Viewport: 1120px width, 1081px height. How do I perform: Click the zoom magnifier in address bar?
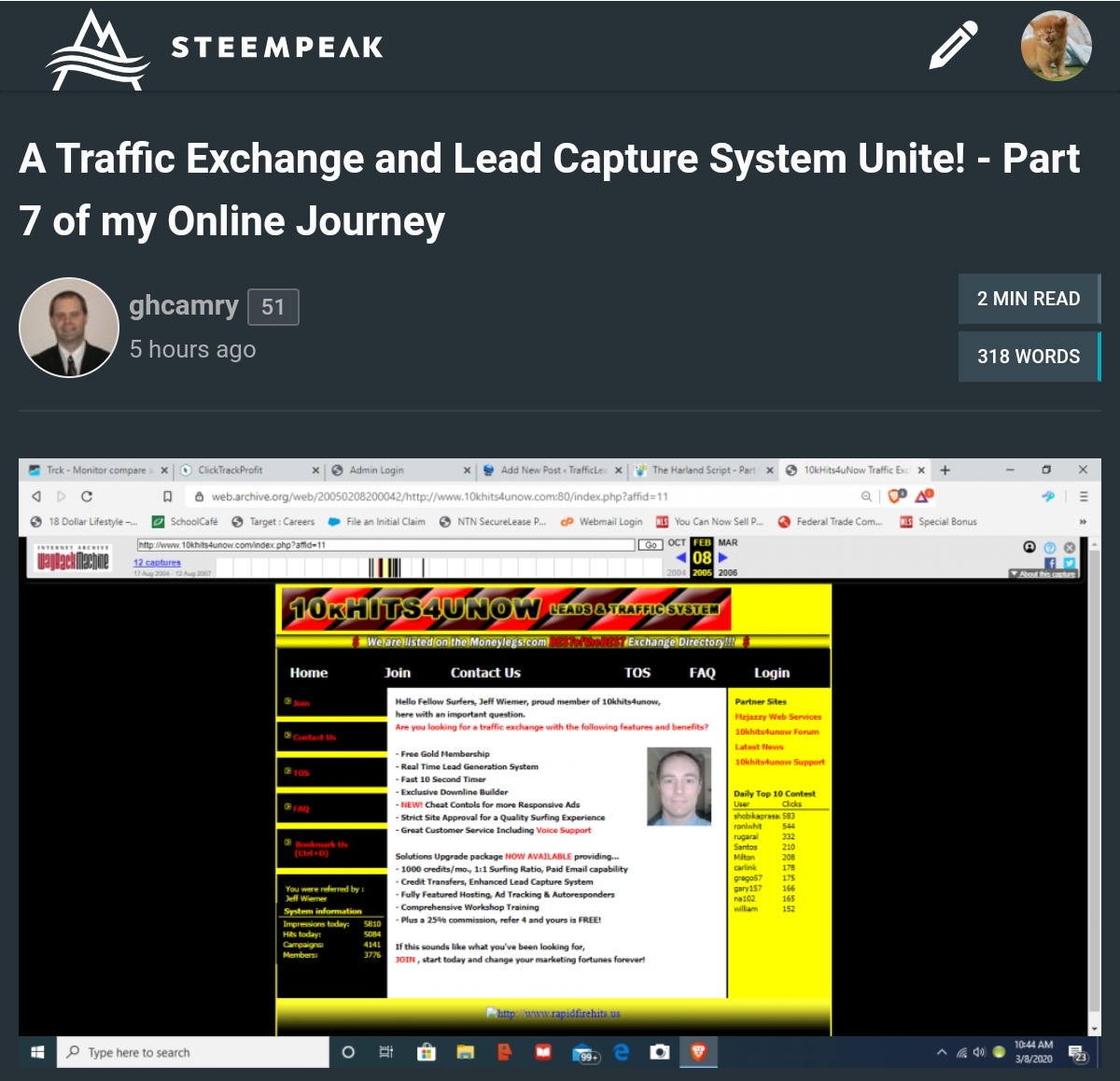click(867, 497)
